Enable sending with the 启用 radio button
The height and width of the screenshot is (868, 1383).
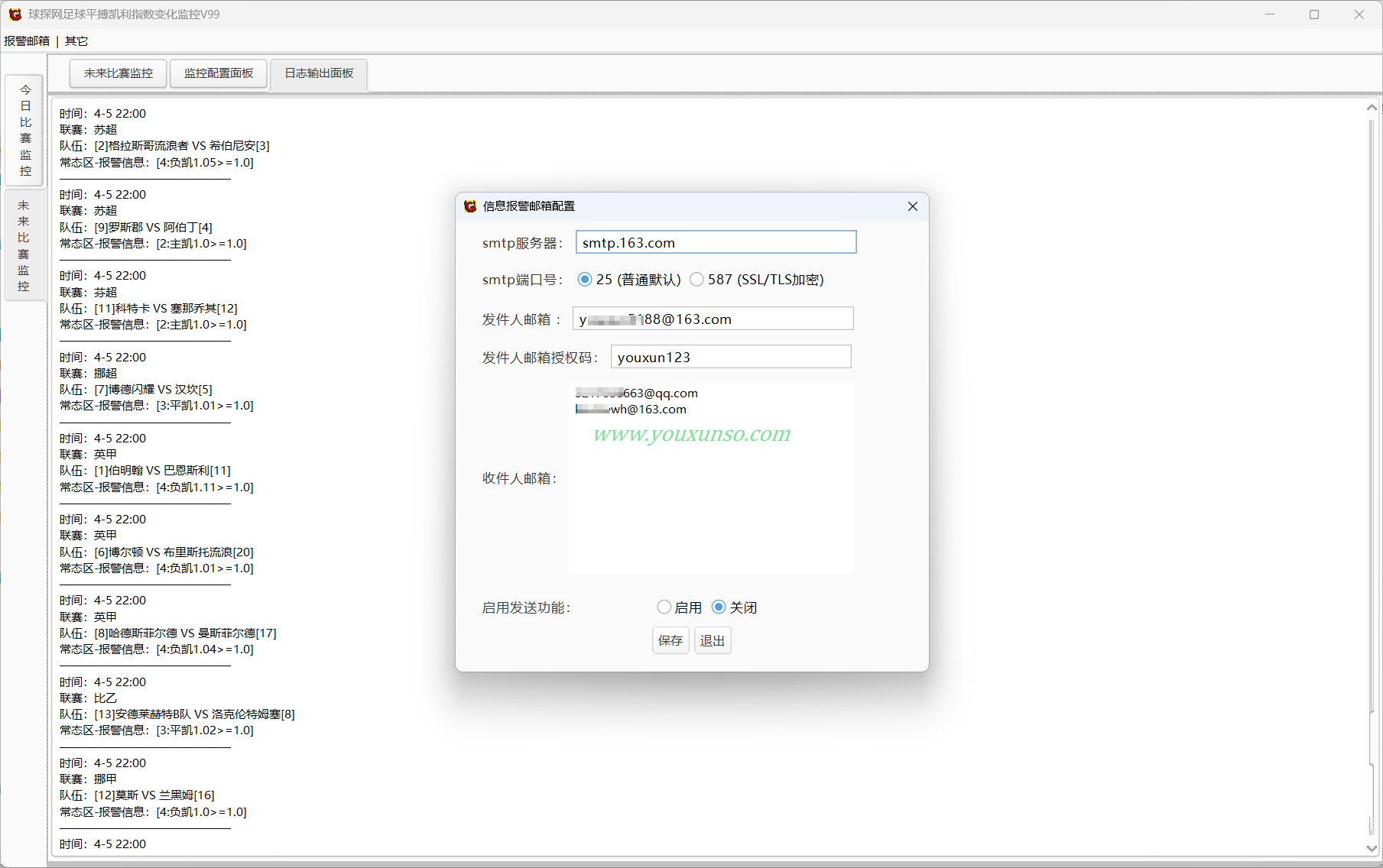(x=664, y=607)
